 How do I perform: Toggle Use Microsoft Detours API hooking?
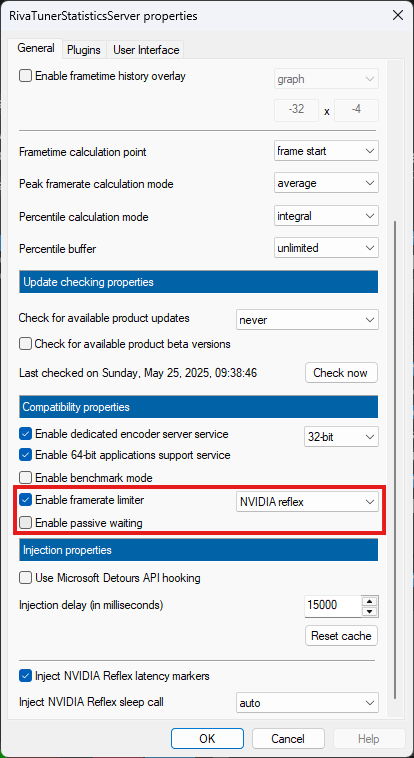click(25, 578)
